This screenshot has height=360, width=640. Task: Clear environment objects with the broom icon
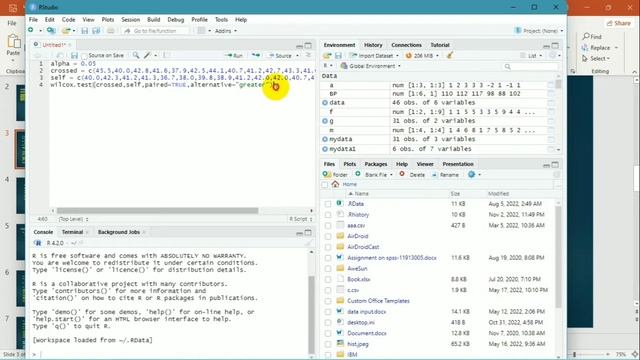449,56
